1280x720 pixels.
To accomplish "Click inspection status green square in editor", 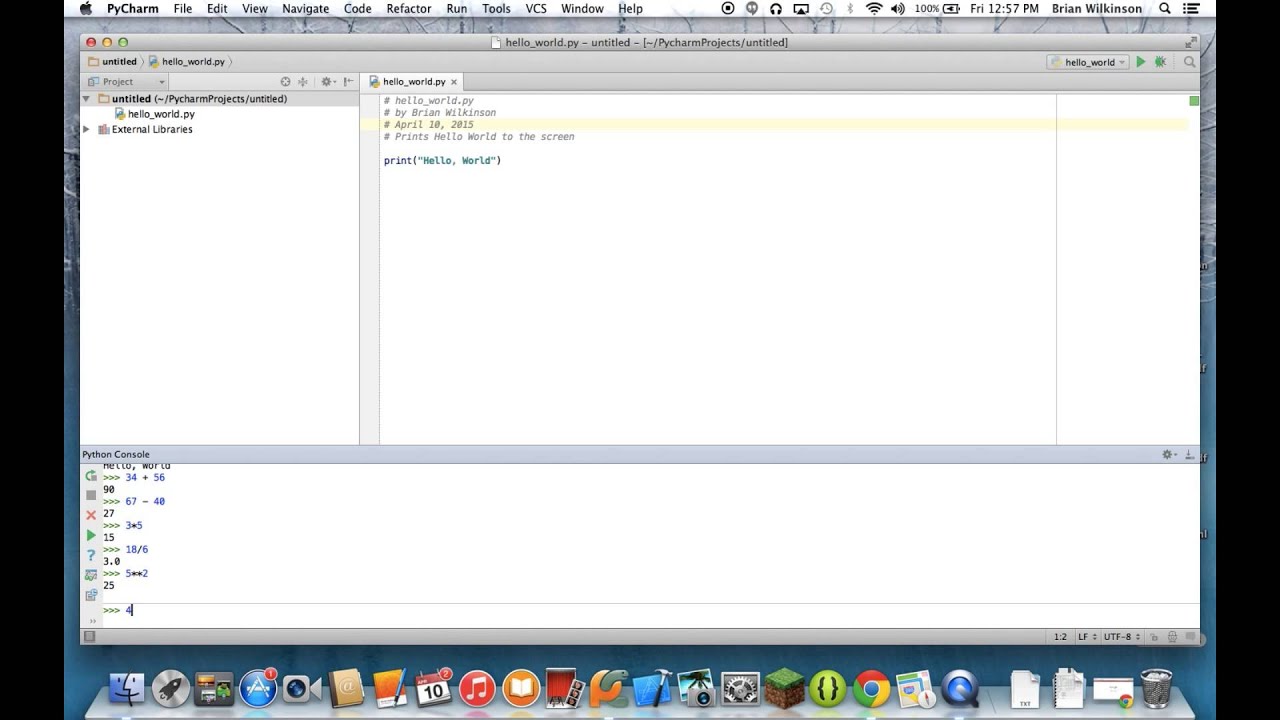I will (x=1194, y=101).
